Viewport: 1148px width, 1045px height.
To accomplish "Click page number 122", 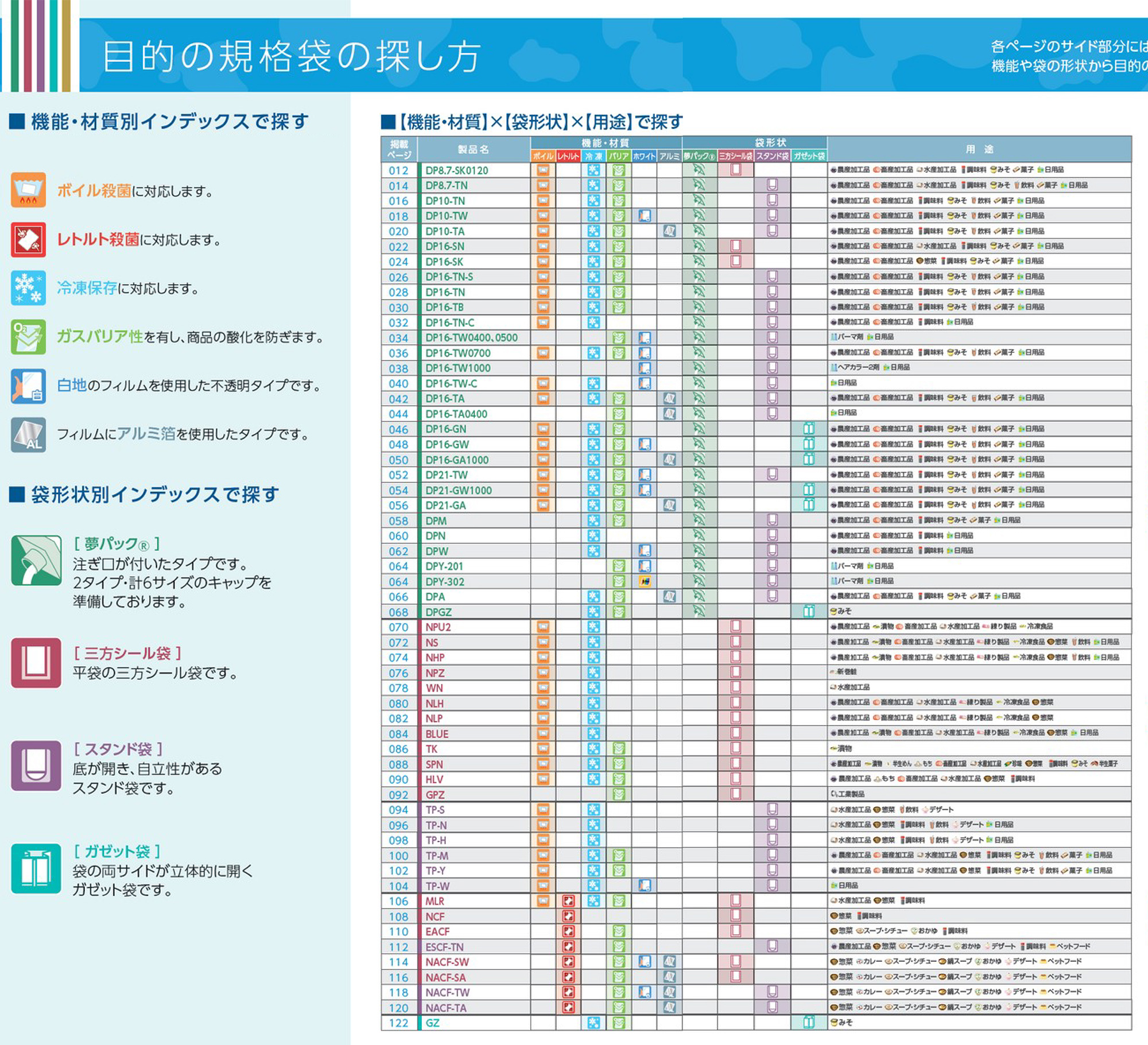I will [x=398, y=1023].
